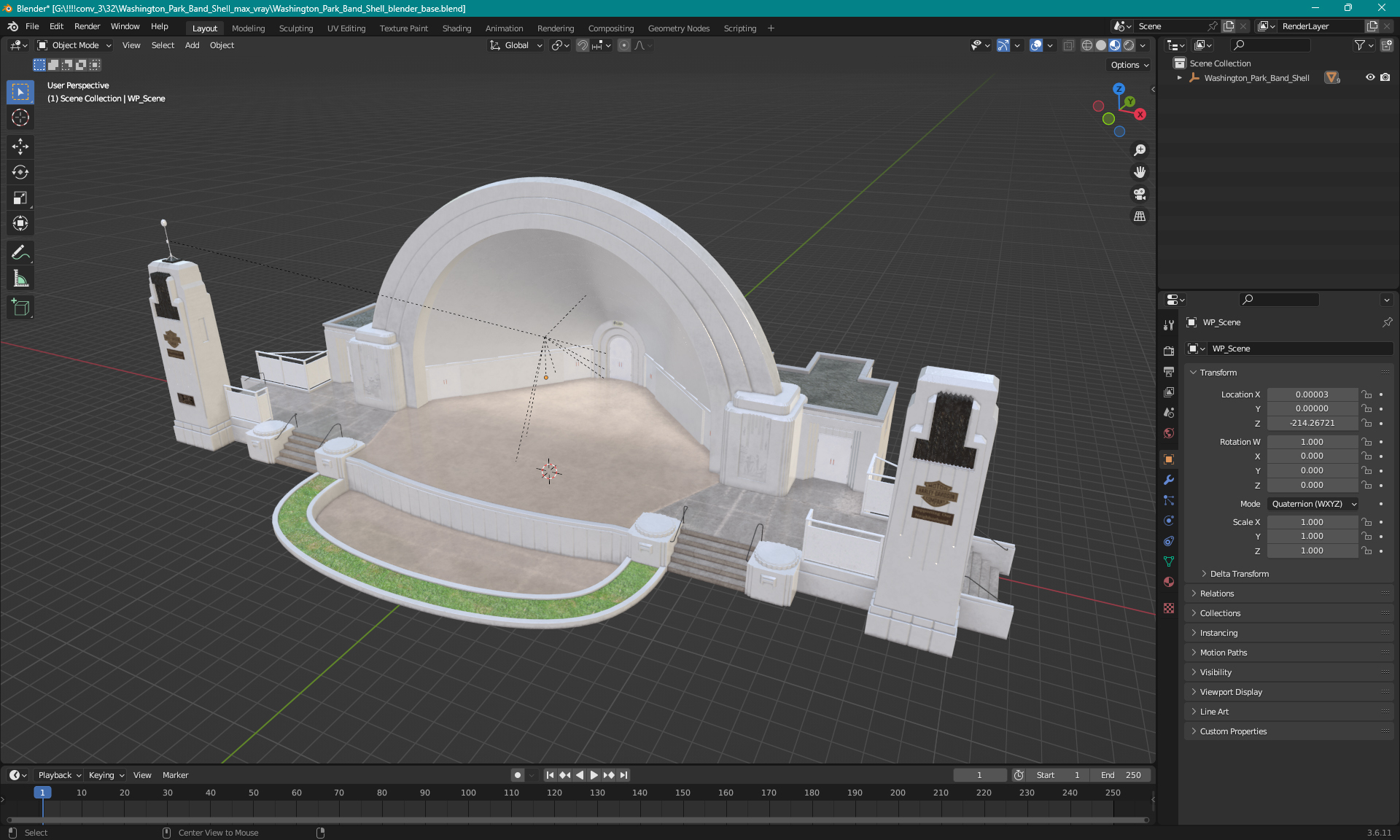Open the File menu
Screen dimensions: 1400x840
(32, 26)
